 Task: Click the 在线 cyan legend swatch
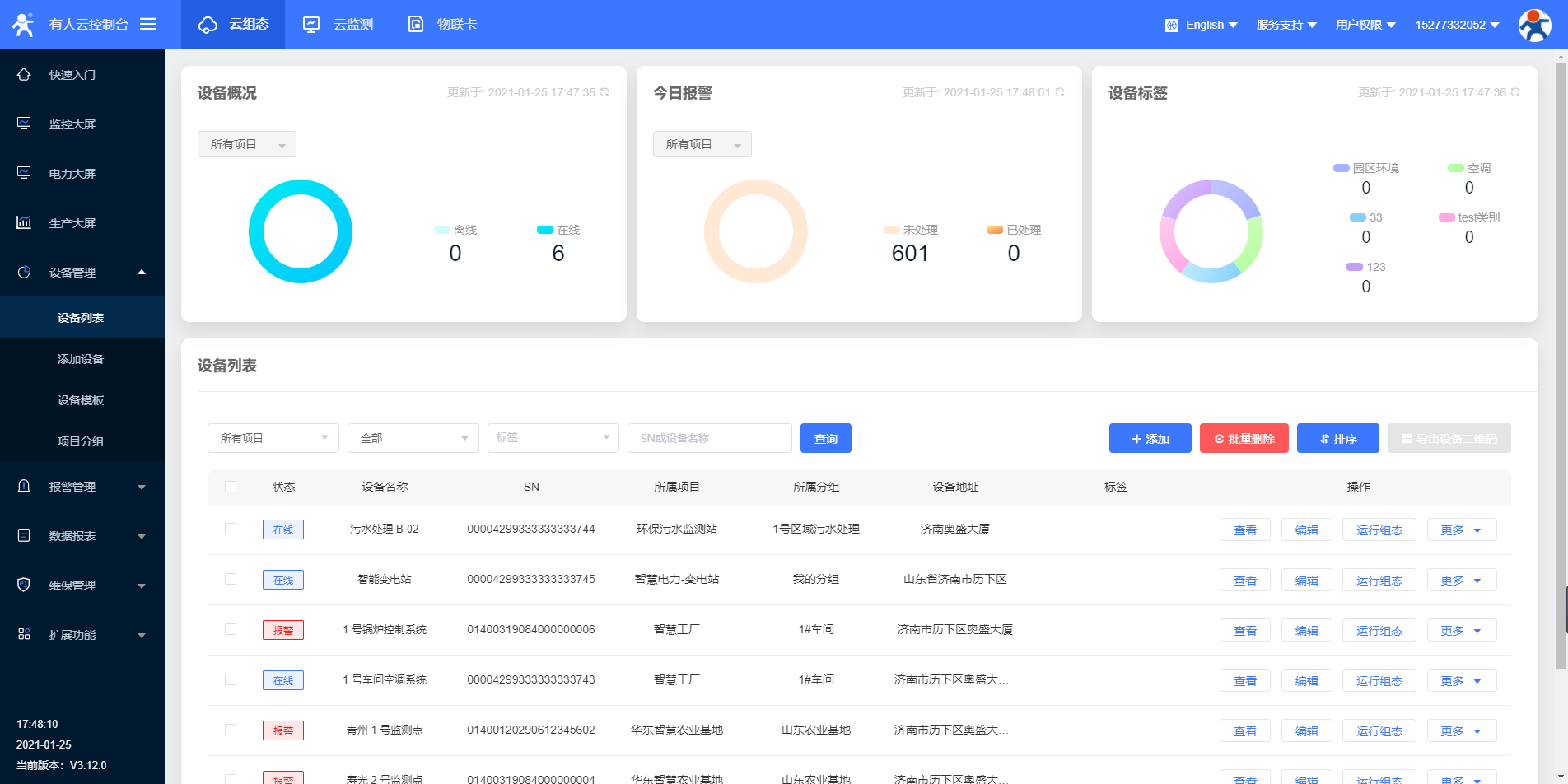pyautogui.click(x=544, y=230)
